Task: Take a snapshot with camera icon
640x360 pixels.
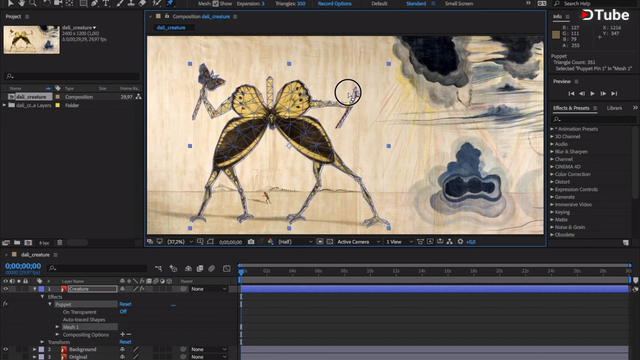Action: click(x=251, y=242)
